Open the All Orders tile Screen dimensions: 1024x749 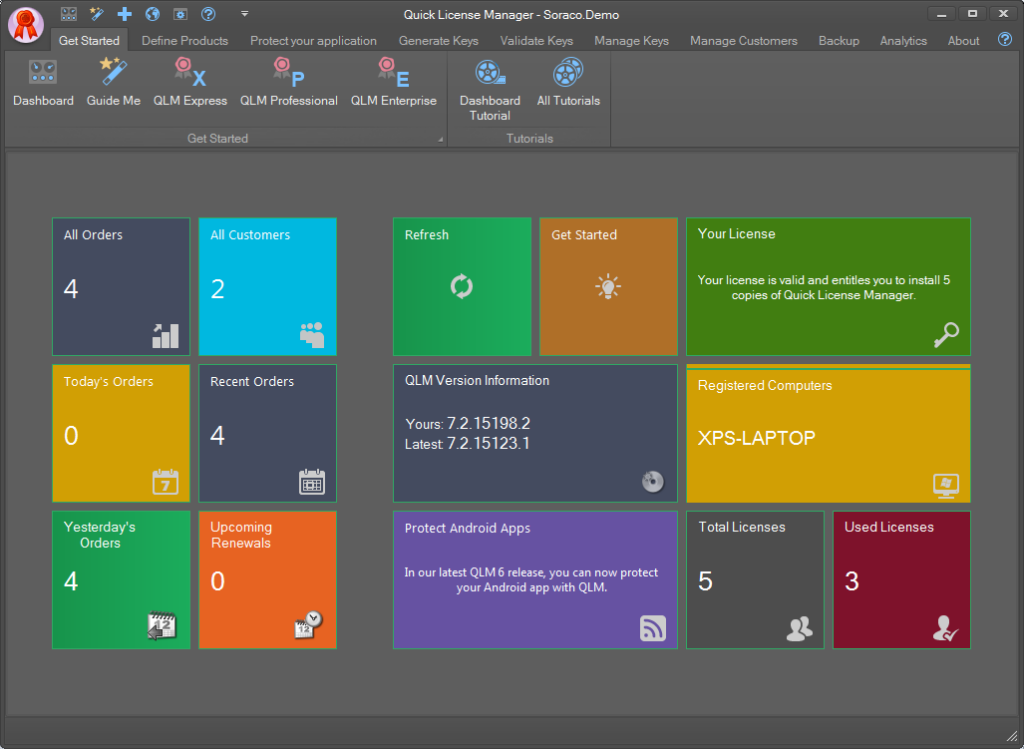pyautogui.click(x=121, y=287)
